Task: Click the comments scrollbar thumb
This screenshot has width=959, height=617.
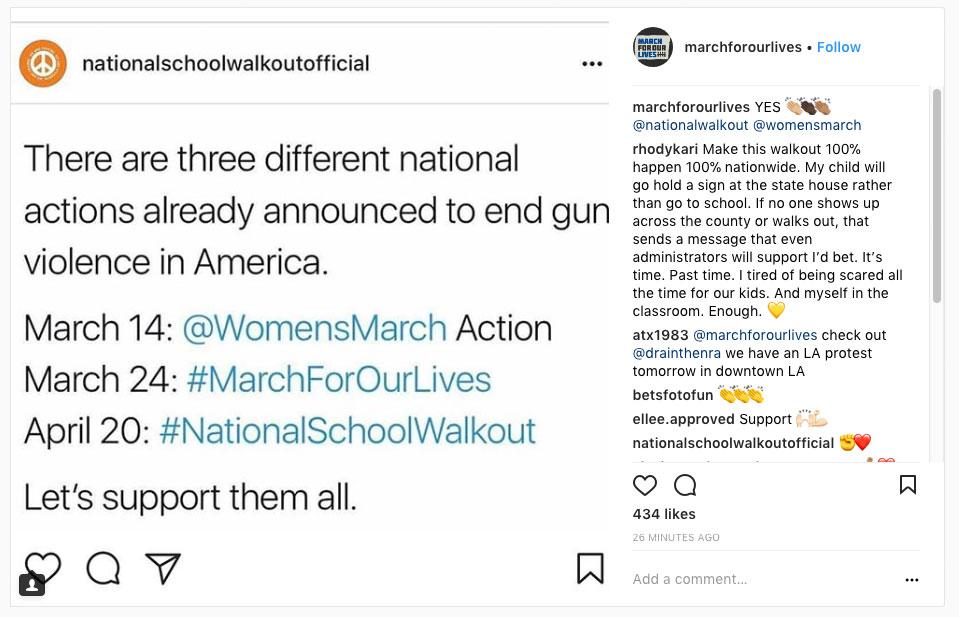Action: (x=937, y=195)
